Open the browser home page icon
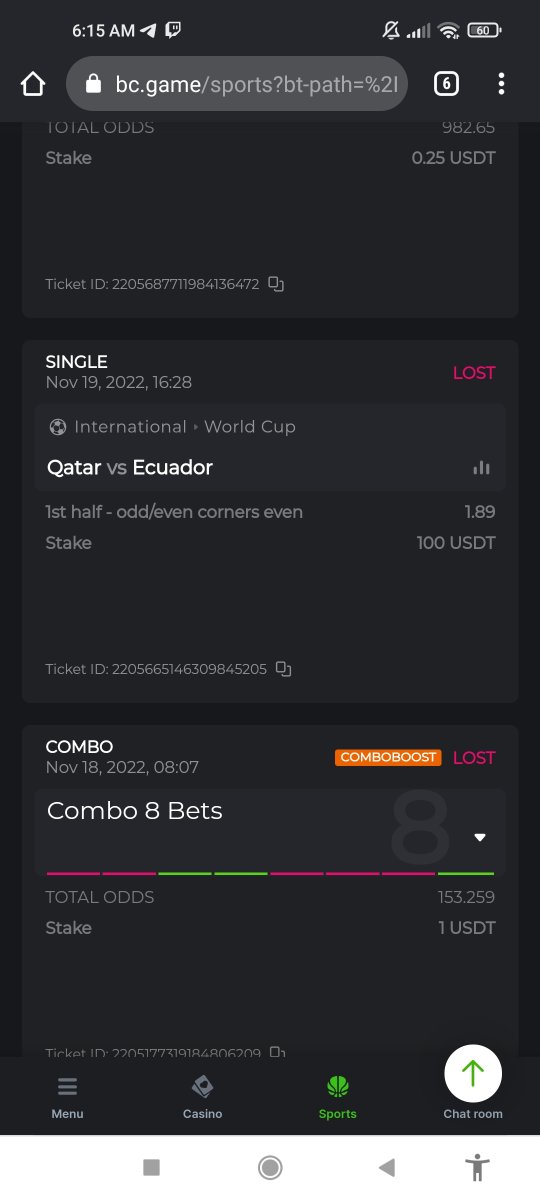The width and height of the screenshot is (540, 1200). click(33, 84)
